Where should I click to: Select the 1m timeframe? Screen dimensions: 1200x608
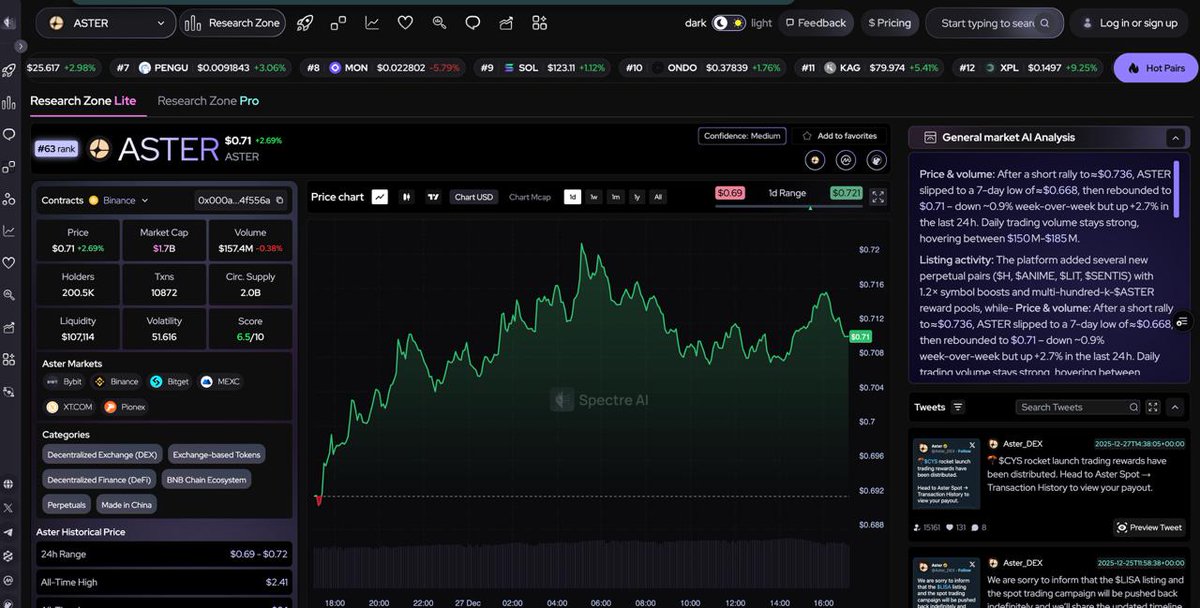pyautogui.click(x=616, y=197)
